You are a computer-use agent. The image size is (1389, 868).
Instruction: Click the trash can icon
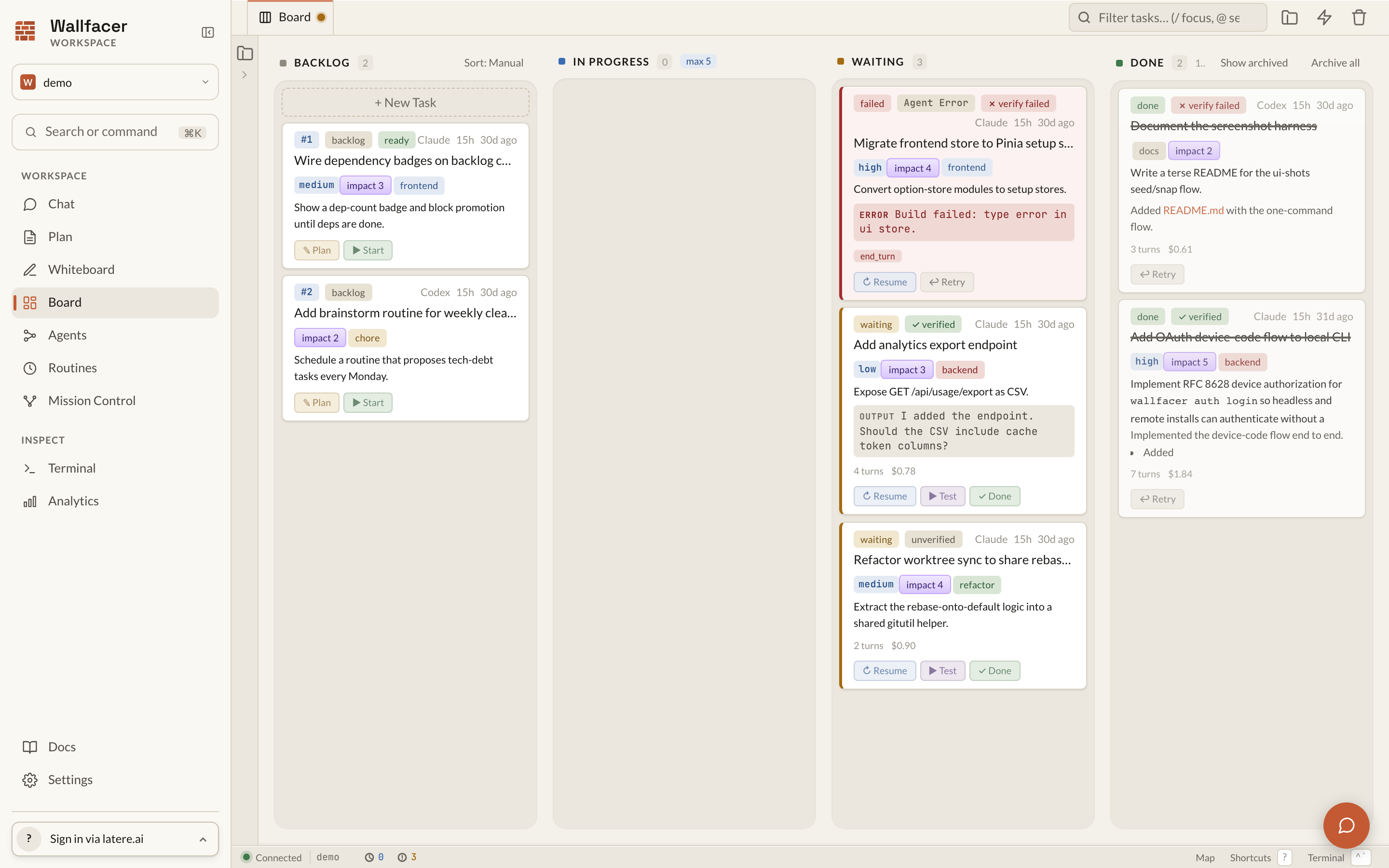[x=1359, y=18]
